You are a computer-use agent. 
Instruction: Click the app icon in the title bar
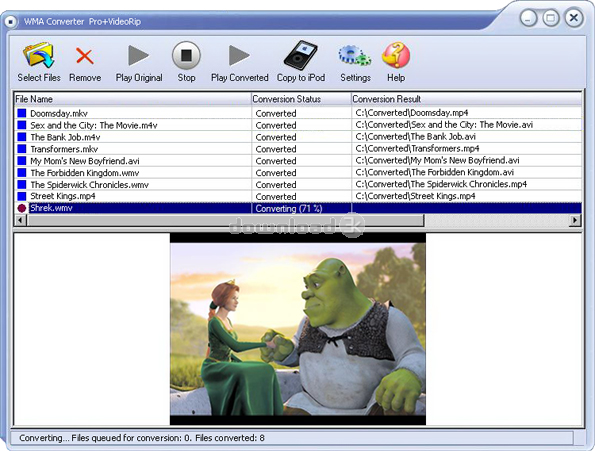[x=11, y=22]
